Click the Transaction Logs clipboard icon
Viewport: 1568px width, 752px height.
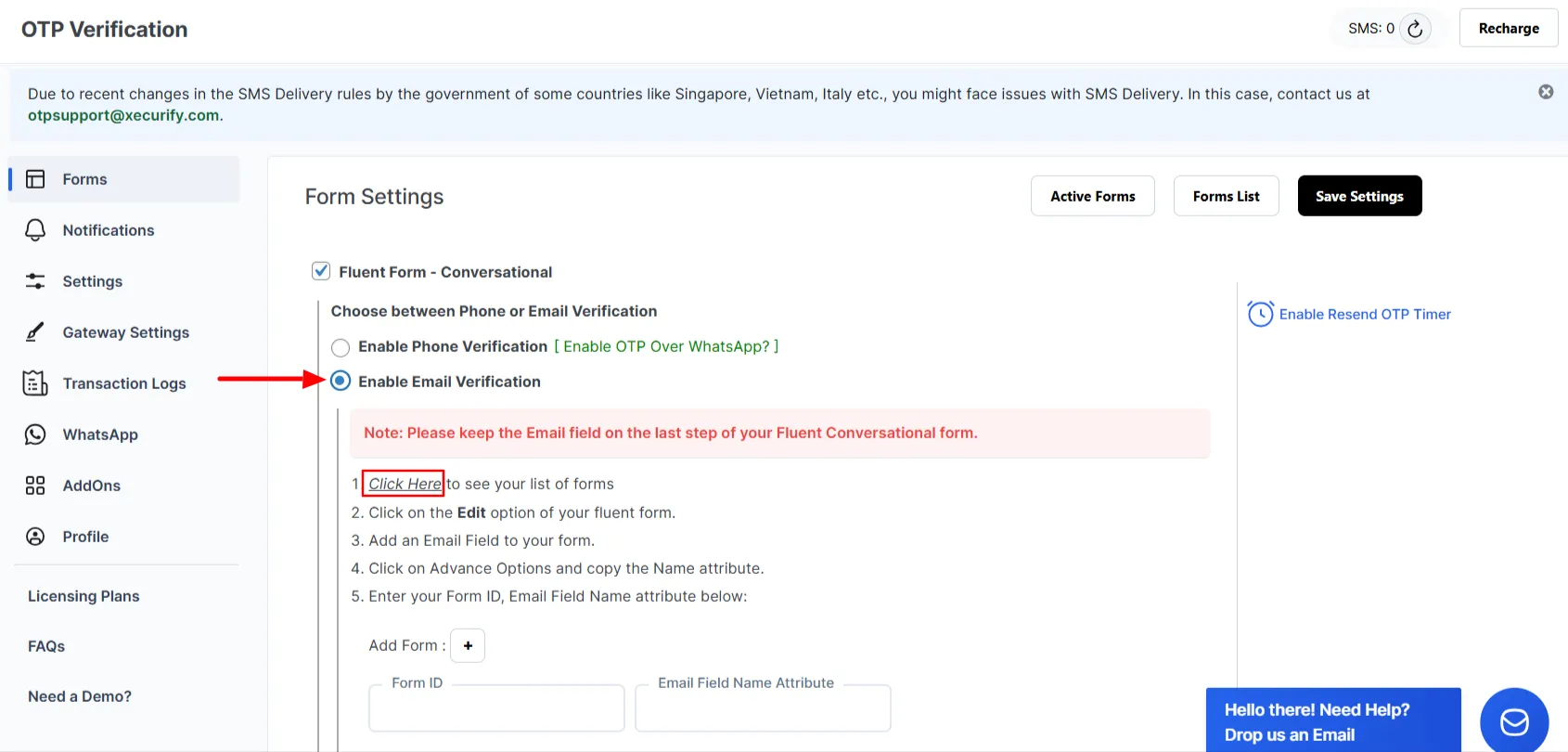[35, 383]
